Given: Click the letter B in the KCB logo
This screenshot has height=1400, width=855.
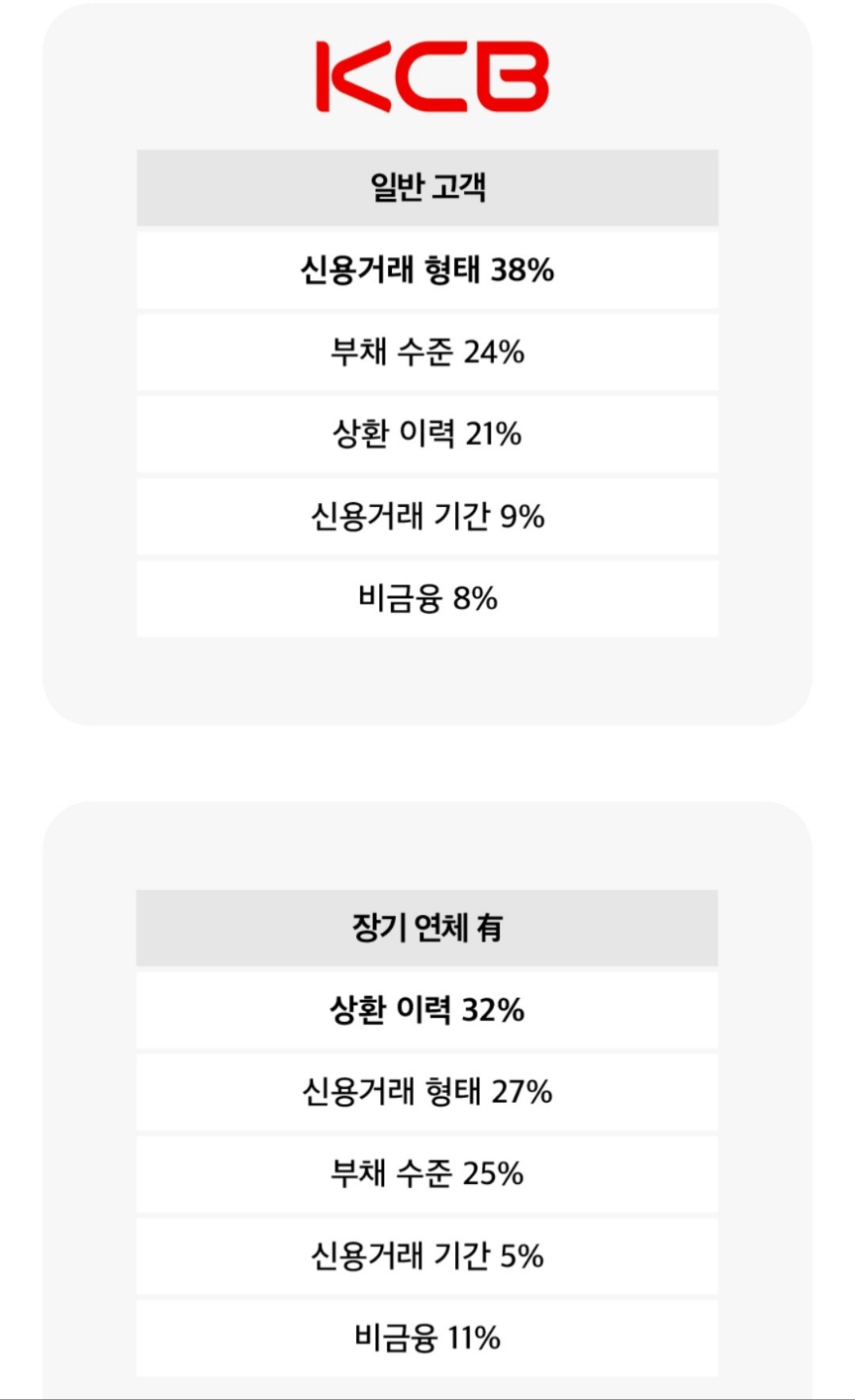Looking at the screenshot, I should (513, 76).
